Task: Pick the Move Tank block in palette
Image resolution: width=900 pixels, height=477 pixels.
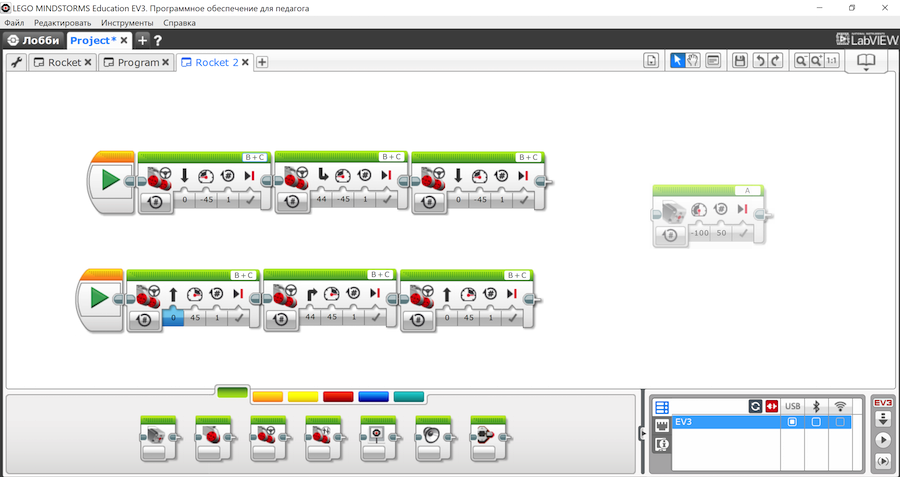Action: (x=324, y=438)
